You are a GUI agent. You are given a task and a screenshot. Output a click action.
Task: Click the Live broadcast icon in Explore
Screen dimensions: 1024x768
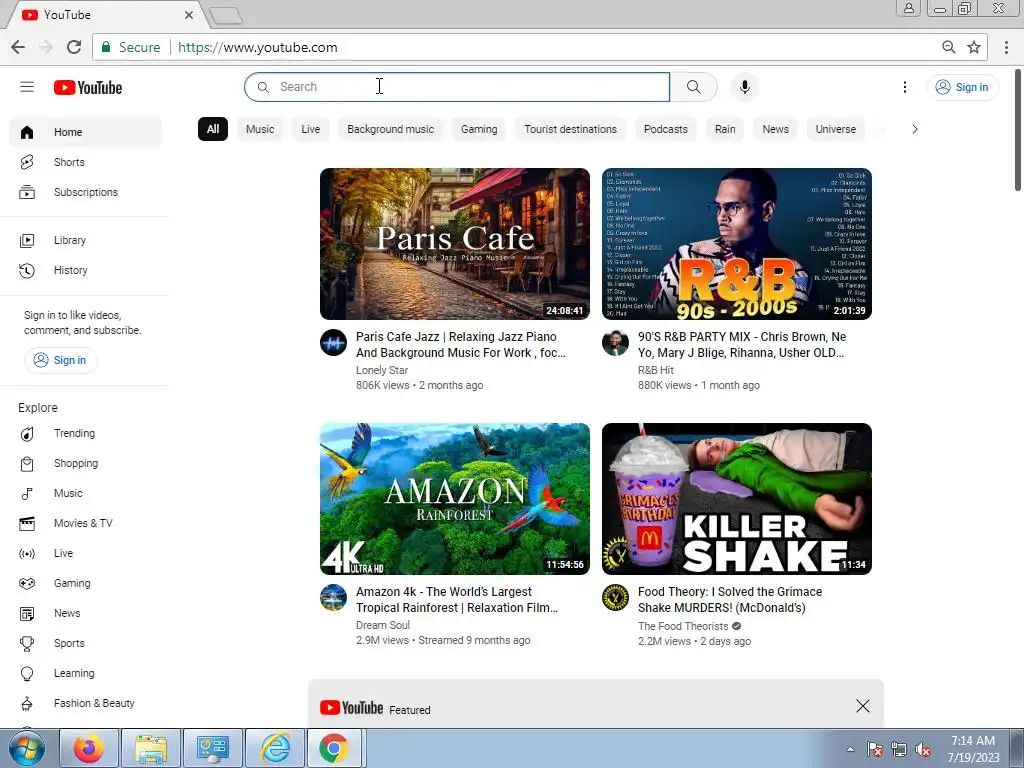pyautogui.click(x=27, y=554)
